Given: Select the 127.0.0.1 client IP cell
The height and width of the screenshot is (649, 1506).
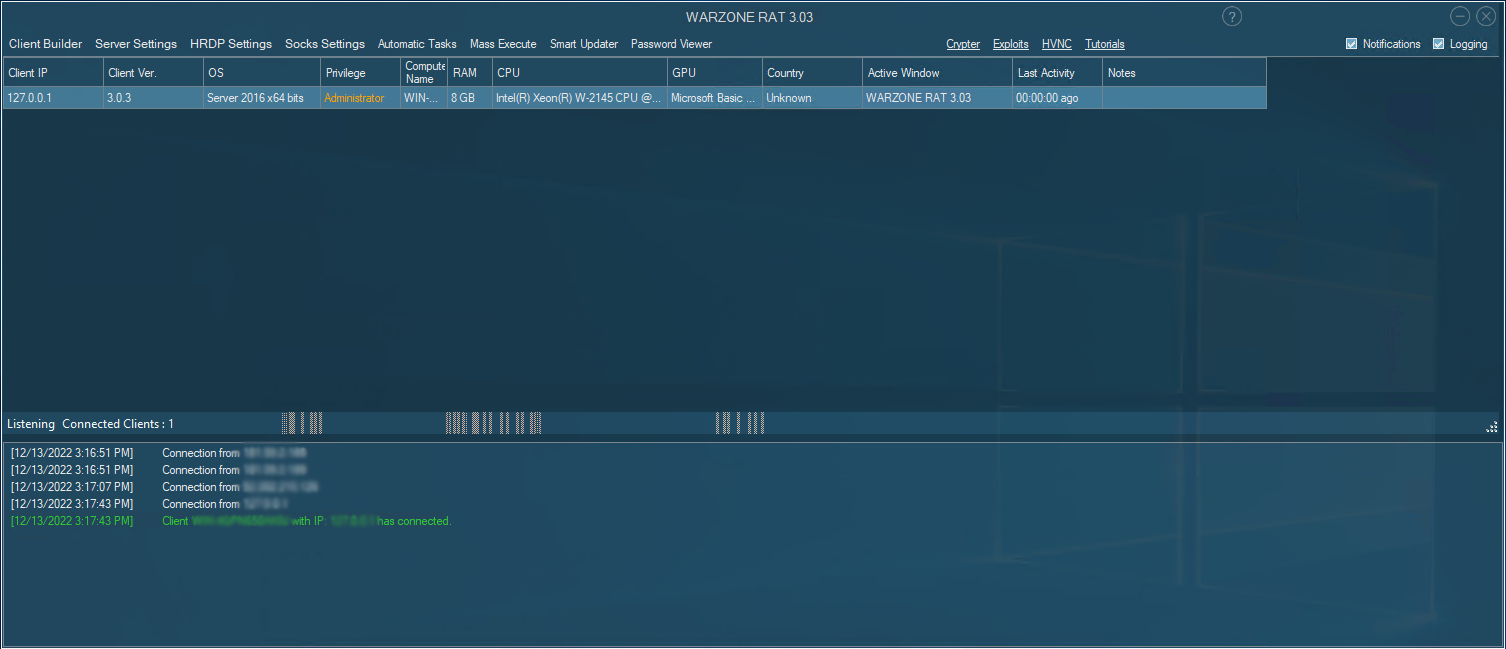Looking at the screenshot, I should (x=53, y=98).
